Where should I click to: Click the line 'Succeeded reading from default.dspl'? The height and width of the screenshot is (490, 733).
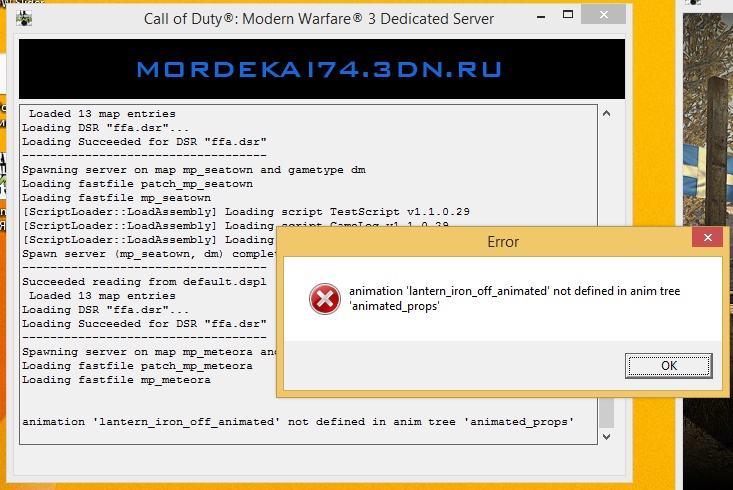(x=144, y=281)
